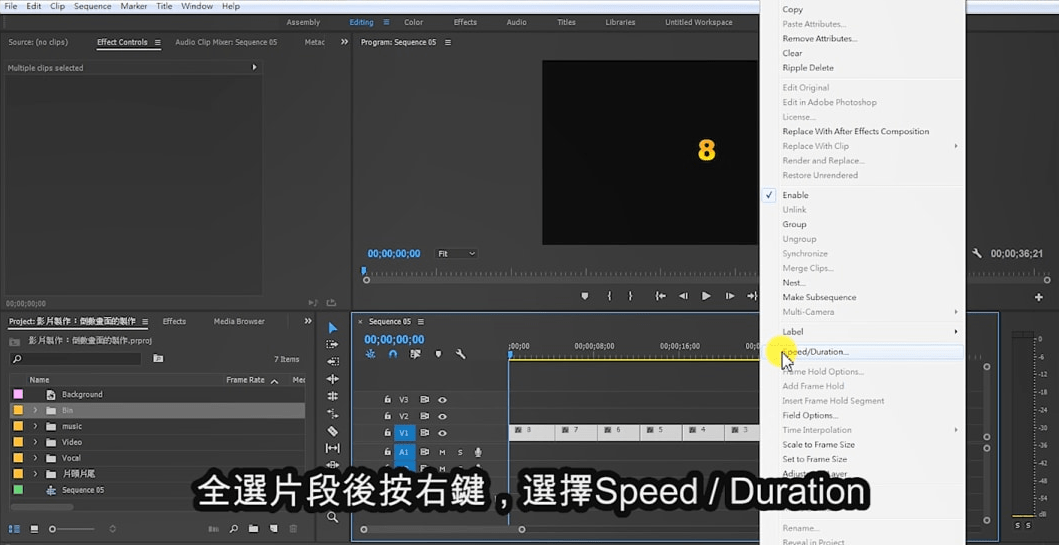1059x545 pixels.
Task: Click New Item icon in Project panel
Action: pos(274,529)
